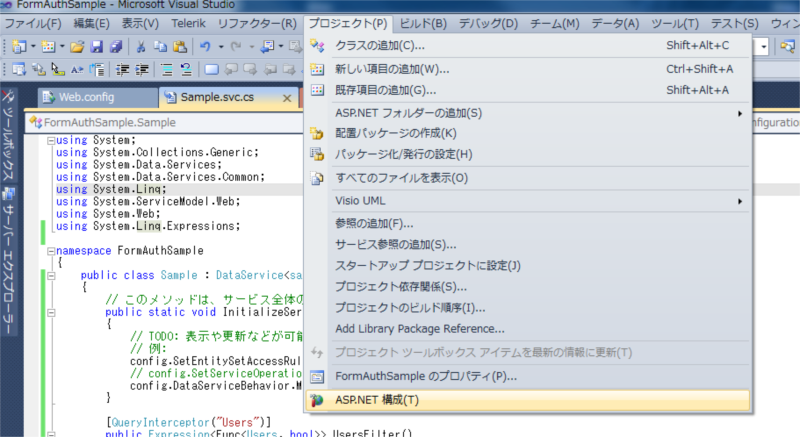Click Add Library Package Reference entry
The image size is (800, 437).
(x=419, y=328)
